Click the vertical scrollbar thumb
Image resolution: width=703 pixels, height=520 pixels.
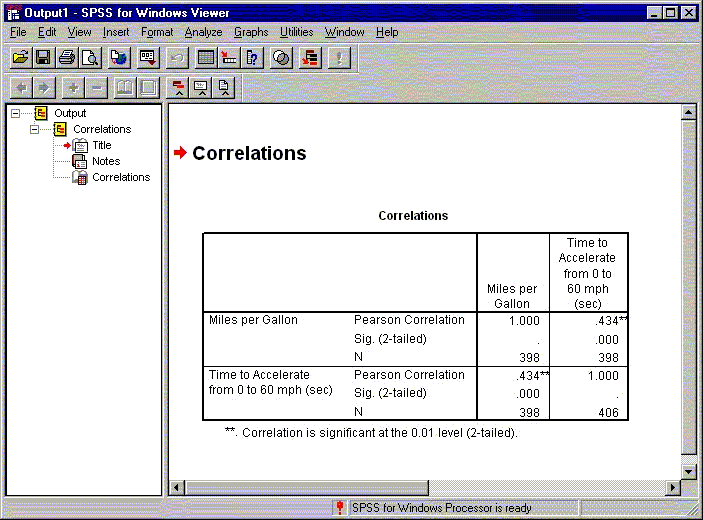pos(689,287)
